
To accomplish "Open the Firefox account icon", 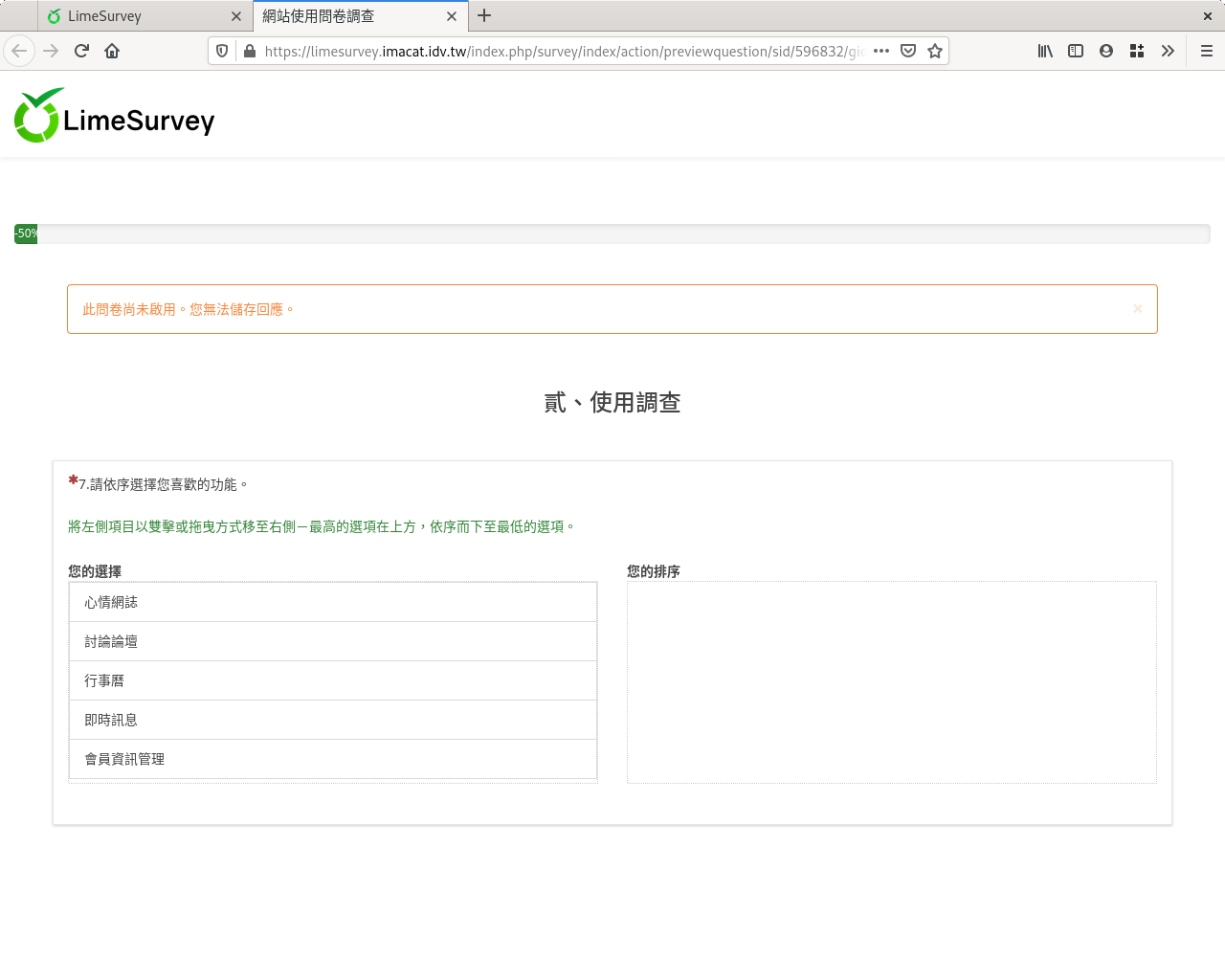I will (x=1106, y=51).
